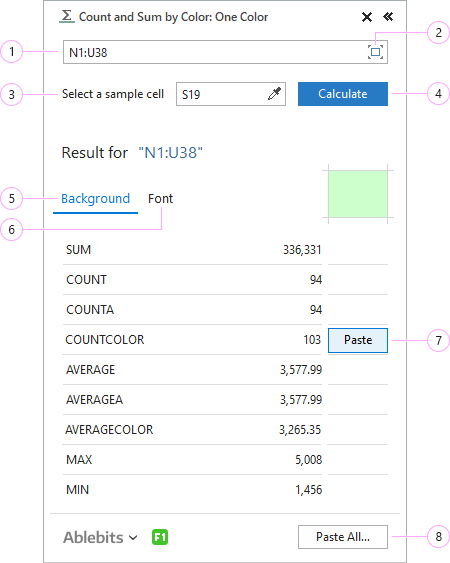
Task: Select the MAX row value 5,008
Action: tap(308, 460)
